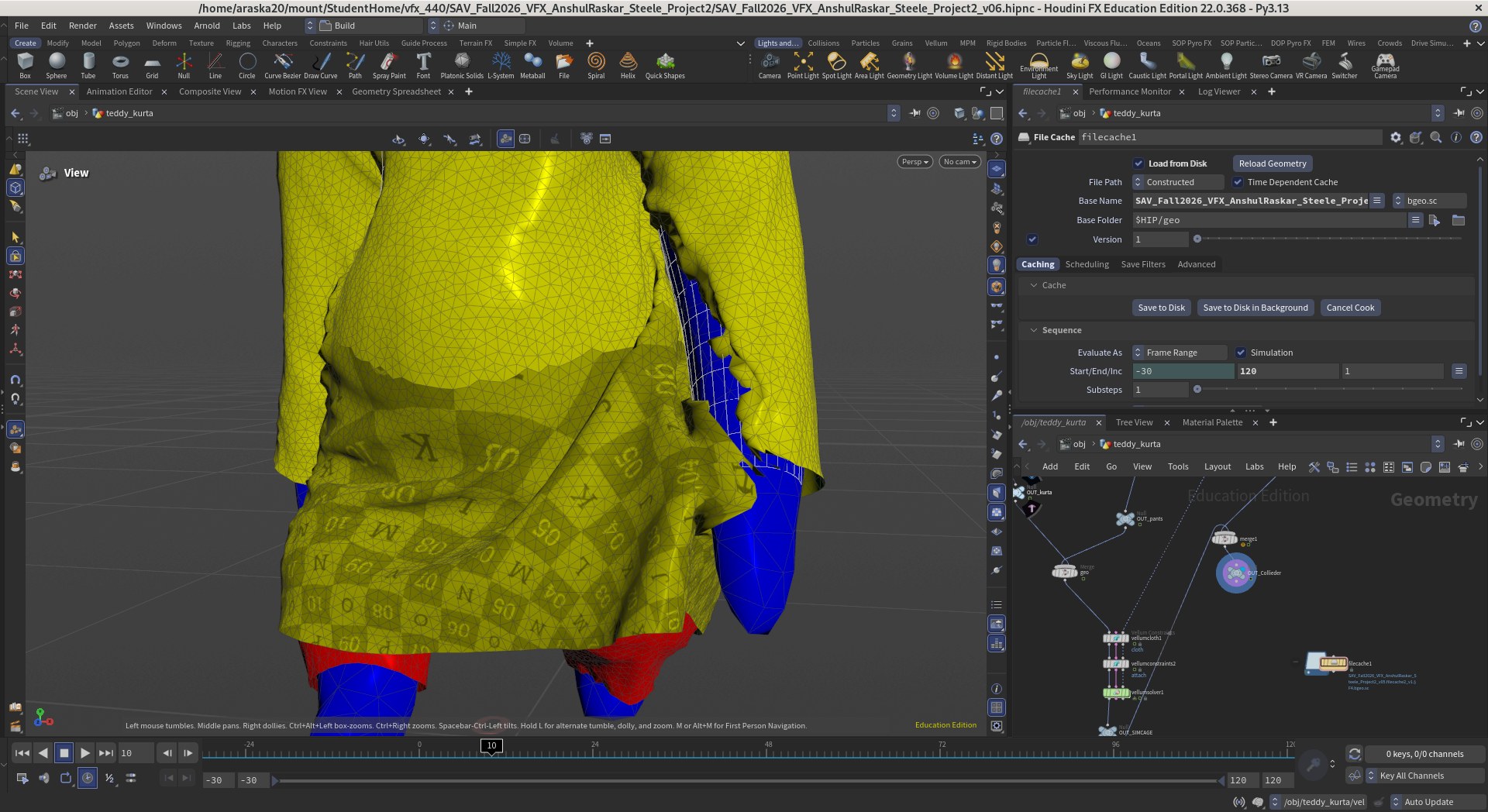Open the Render menu
Screen dimensions: 1488x812
point(82,26)
